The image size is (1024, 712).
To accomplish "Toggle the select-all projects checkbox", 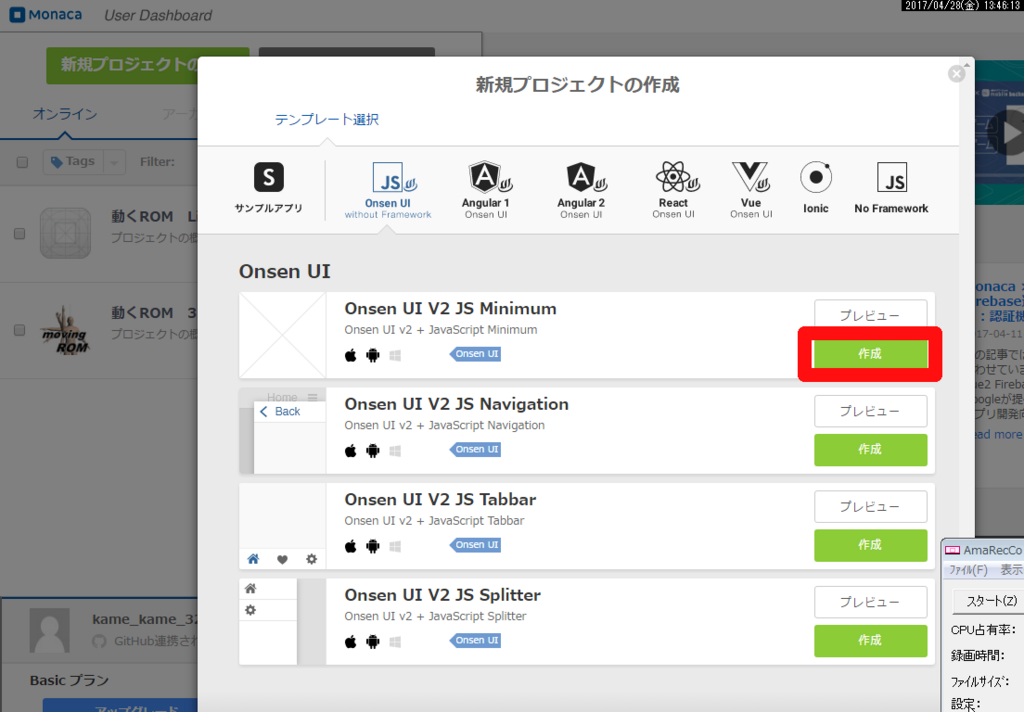I will (x=22, y=162).
